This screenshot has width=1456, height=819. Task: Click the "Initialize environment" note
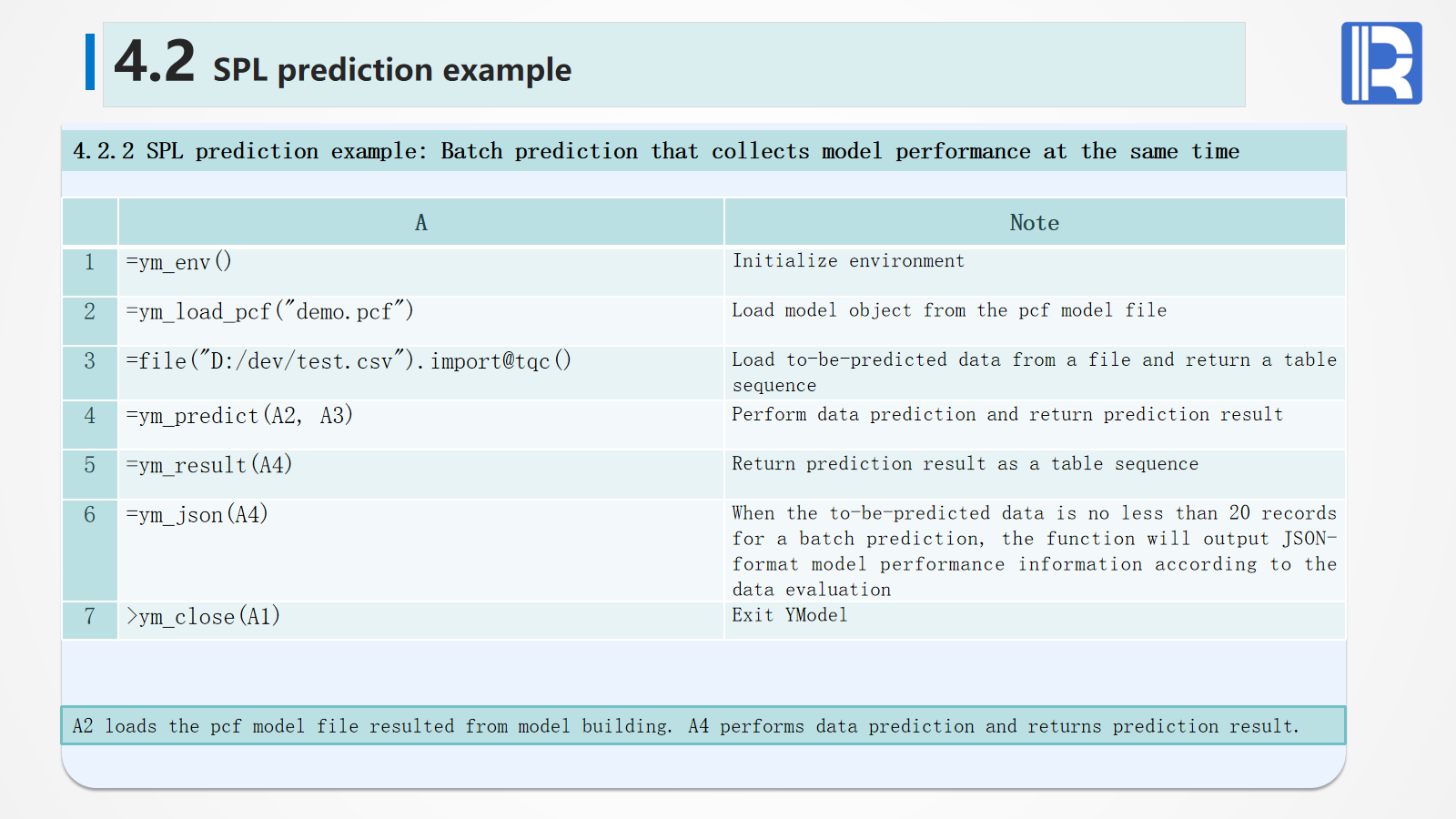pos(848,261)
